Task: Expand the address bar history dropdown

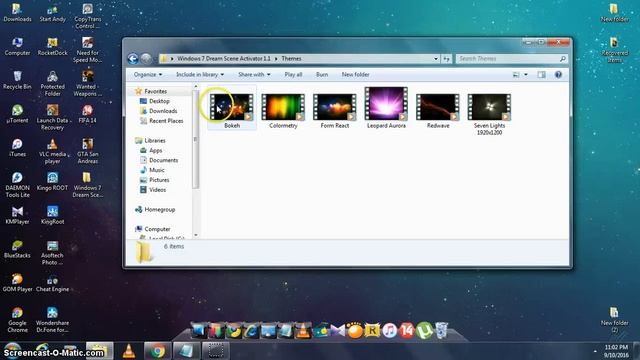Action: pyautogui.click(x=436, y=59)
